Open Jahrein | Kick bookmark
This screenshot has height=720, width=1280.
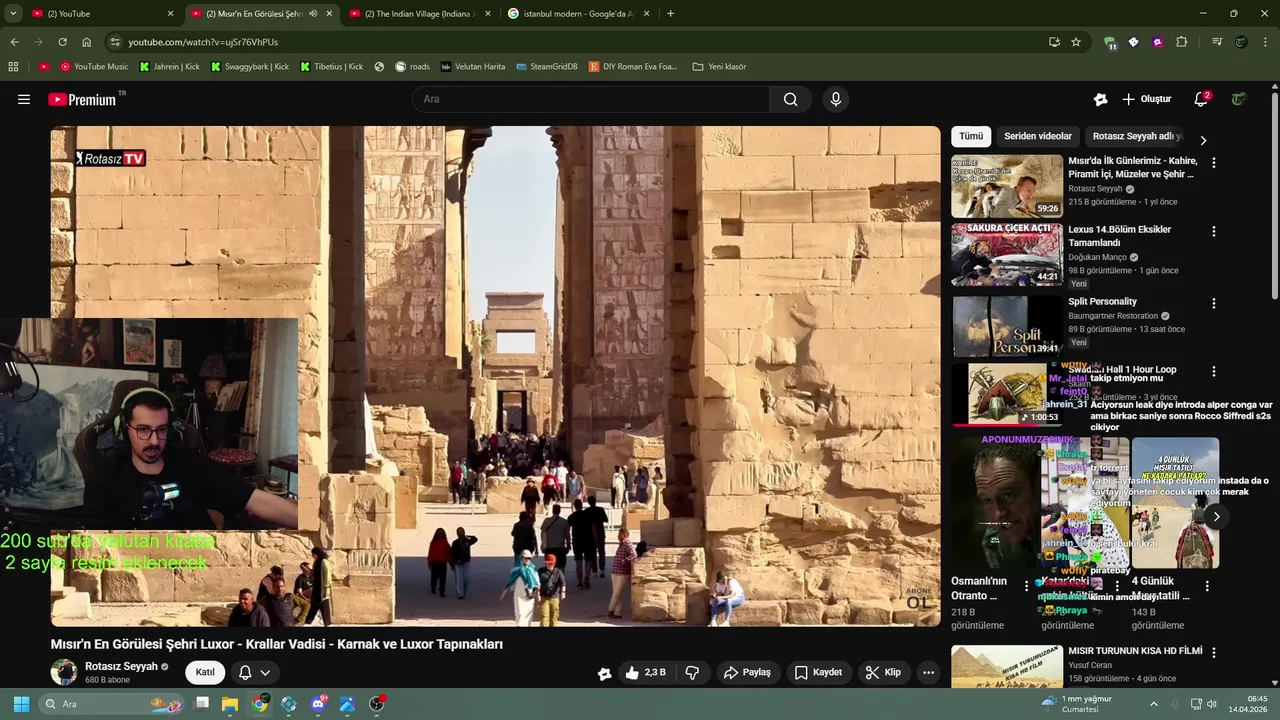pos(170,67)
